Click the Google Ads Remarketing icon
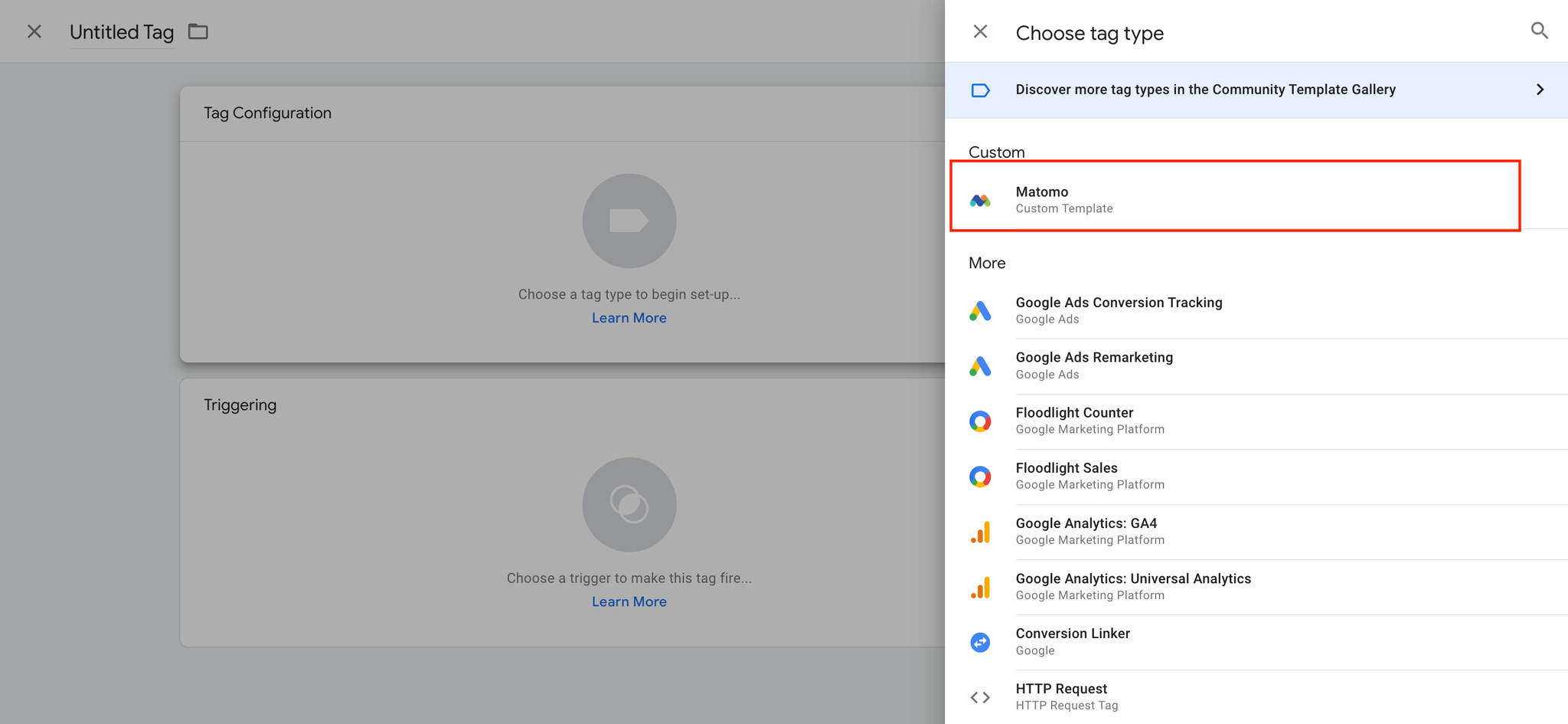This screenshot has height=724, width=1568. click(980, 366)
